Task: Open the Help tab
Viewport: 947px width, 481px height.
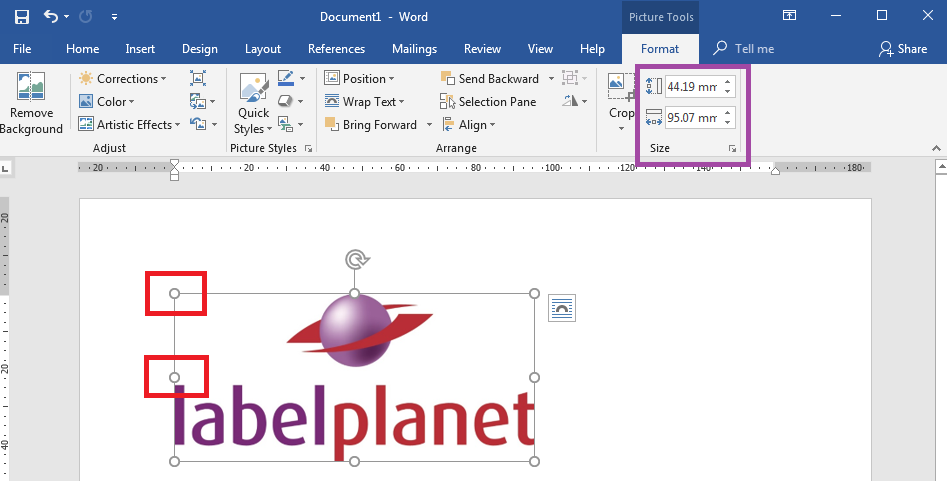Action: pyautogui.click(x=592, y=49)
